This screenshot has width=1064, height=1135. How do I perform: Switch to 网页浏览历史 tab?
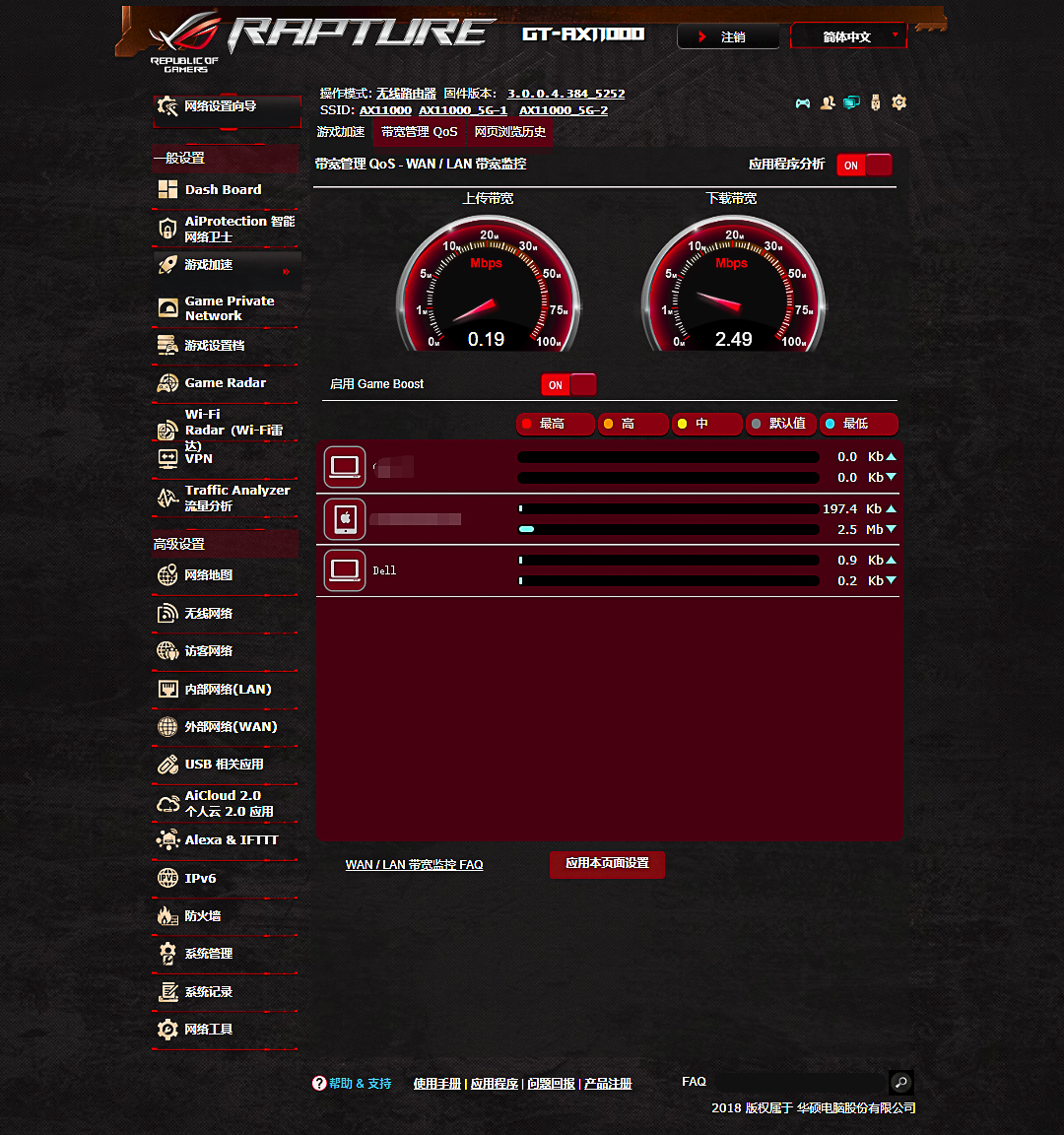(x=509, y=132)
